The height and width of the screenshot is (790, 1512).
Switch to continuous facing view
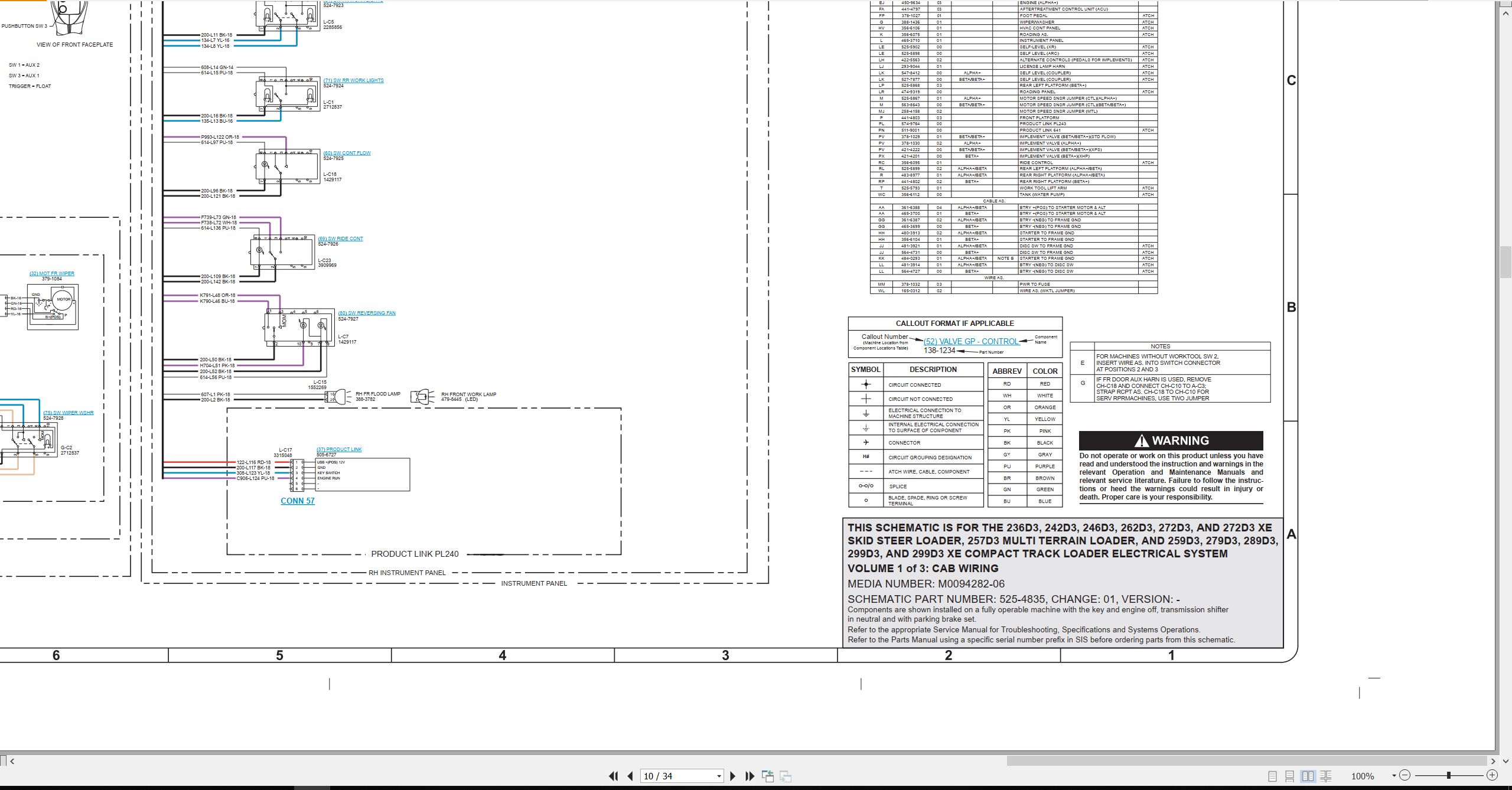[x=1325, y=776]
